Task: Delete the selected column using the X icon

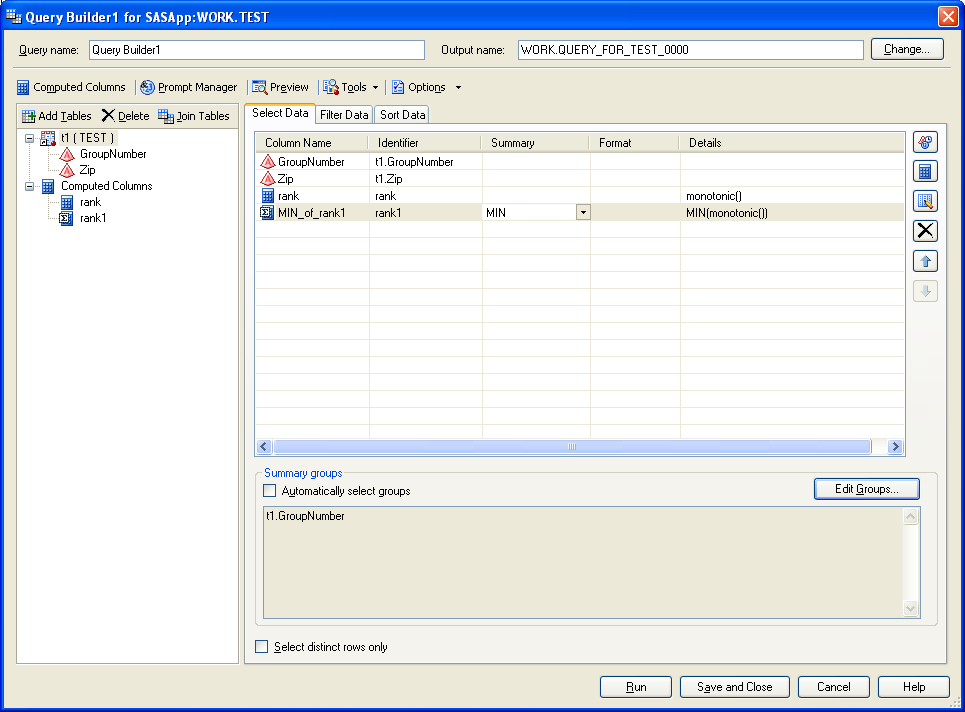Action: [x=925, y=231]
